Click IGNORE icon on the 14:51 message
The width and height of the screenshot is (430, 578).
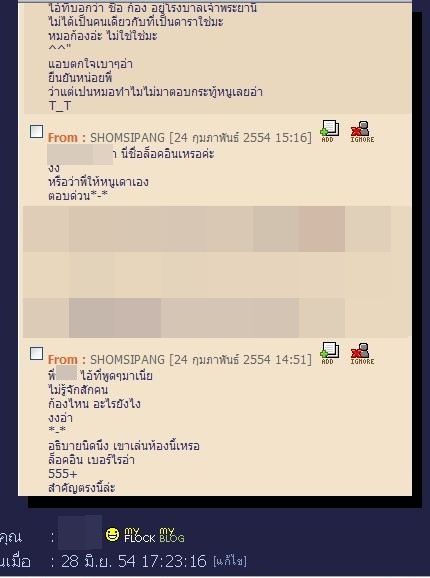362,354
